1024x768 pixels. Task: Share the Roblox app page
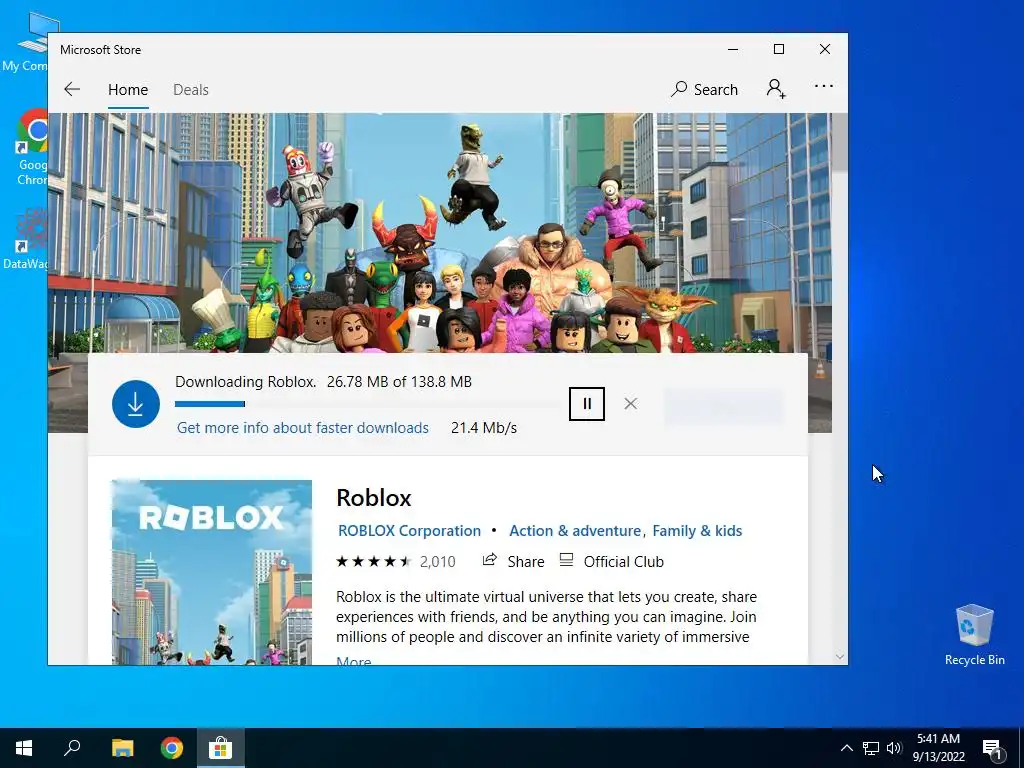[513, 562]
